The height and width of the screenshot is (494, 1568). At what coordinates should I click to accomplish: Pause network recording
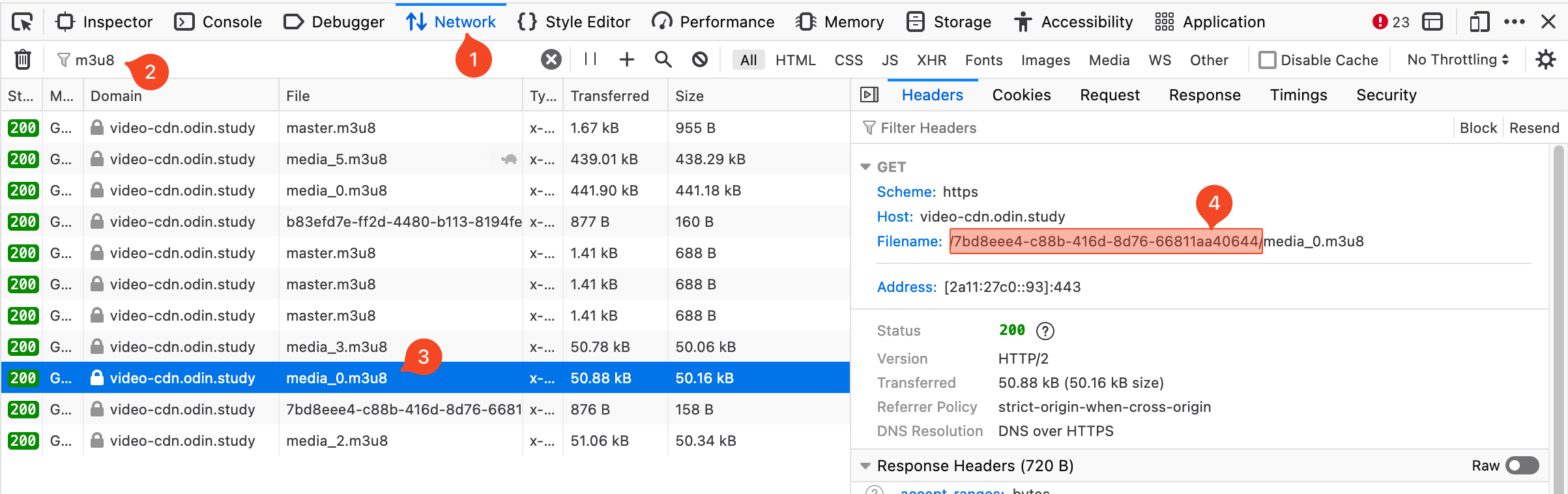(x=590, y=60)
